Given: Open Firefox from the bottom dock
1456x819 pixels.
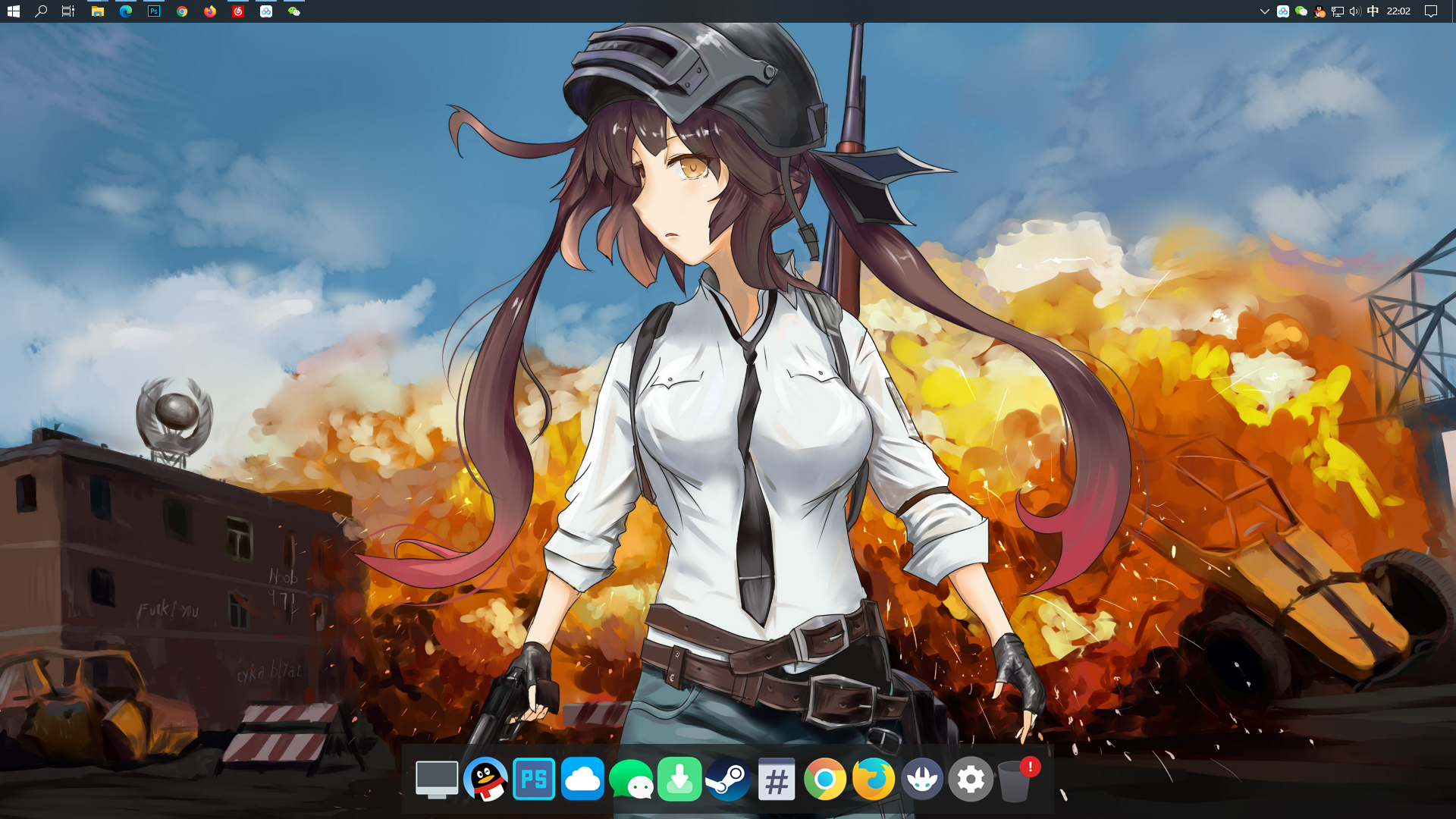Looking at the screenshot, I should [874, 779].
